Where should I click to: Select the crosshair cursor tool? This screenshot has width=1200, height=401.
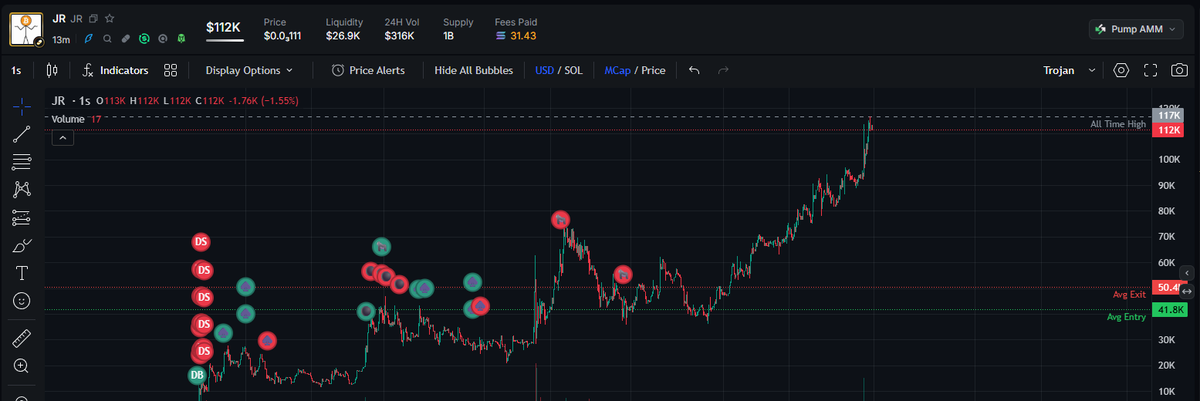[21, 106]
